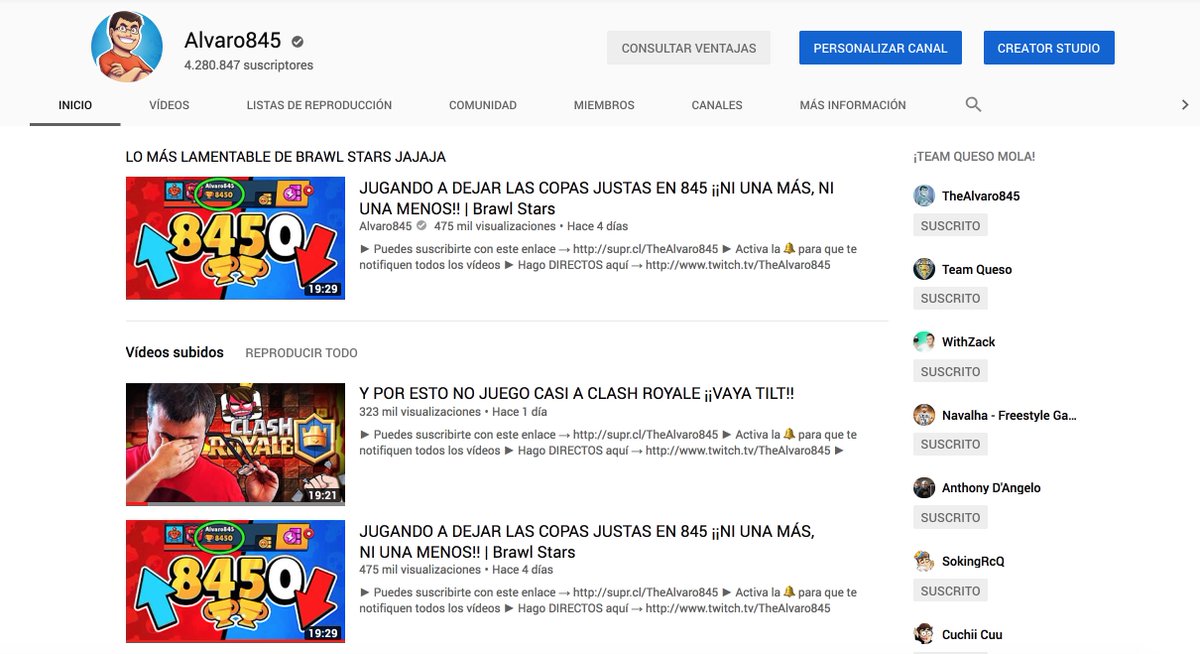Click LO MÁS LAMENTABLE DE BRAWL STARS heading
The height and width of the screenshot is (654, 1200).
(286, 157)
